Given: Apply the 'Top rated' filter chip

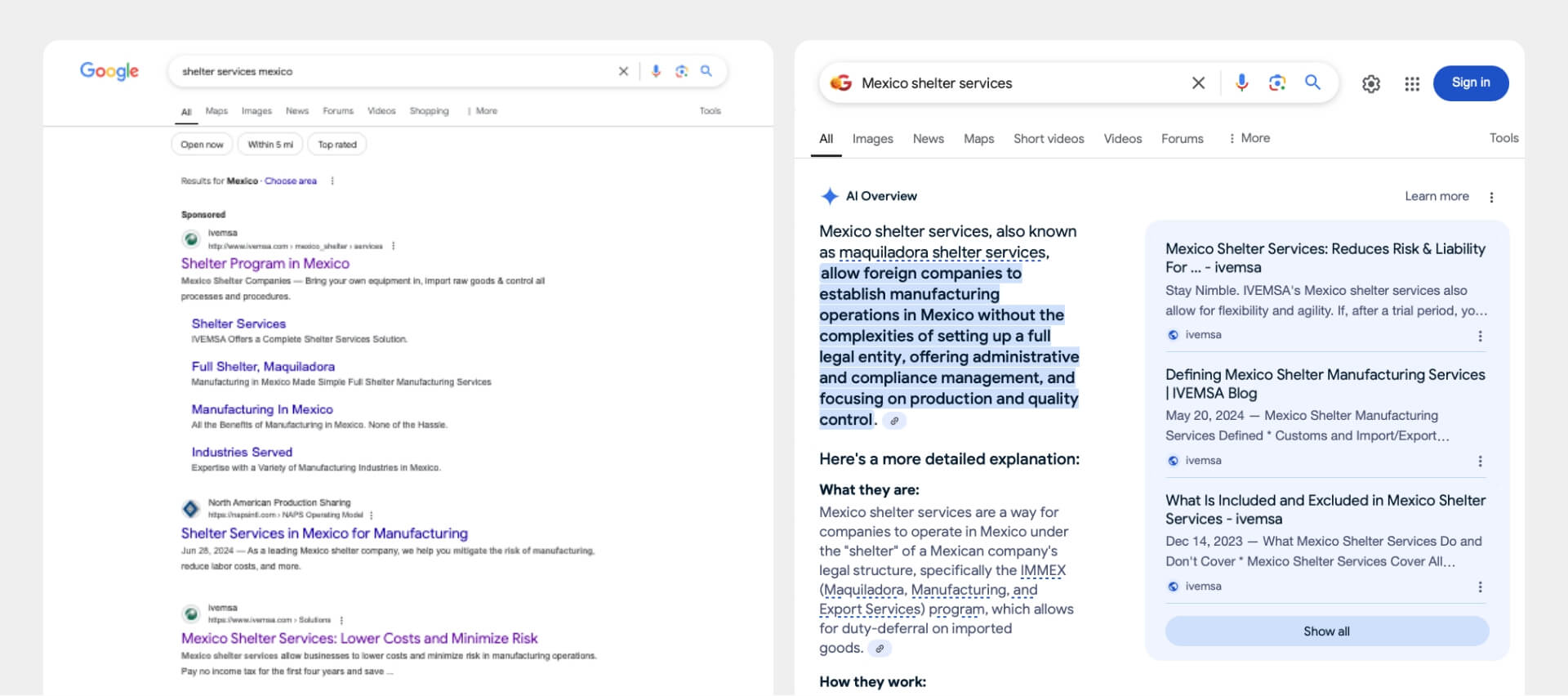Looking at the screenshot, I should (x=337, y=145).
